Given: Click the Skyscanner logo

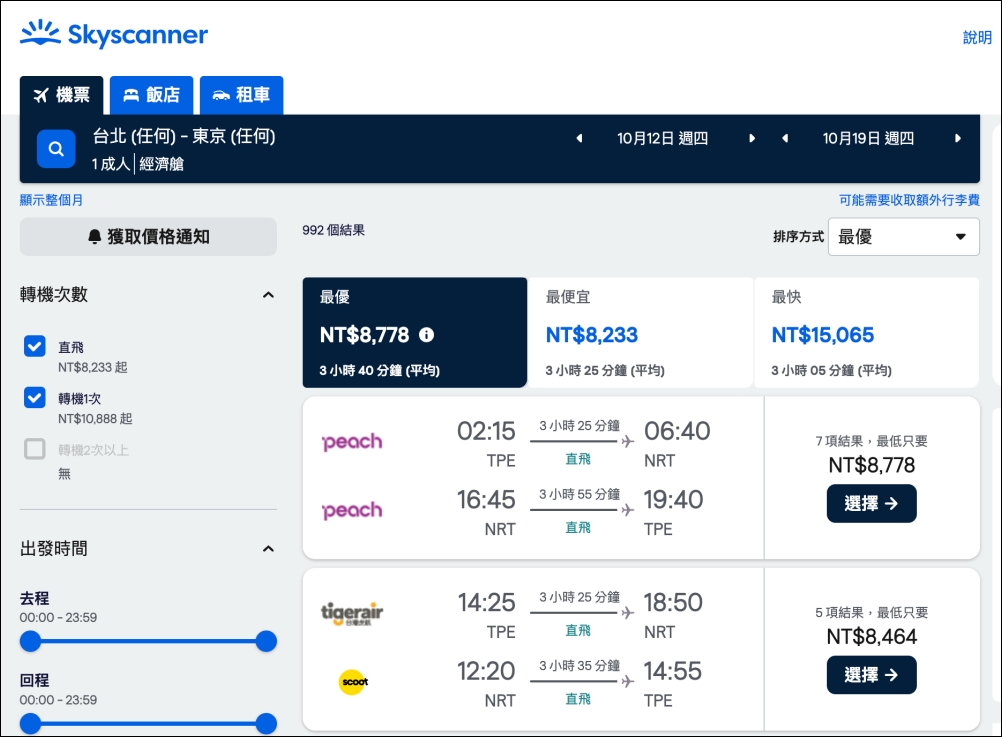Looking at the screenshot, I should coord(114,34).
